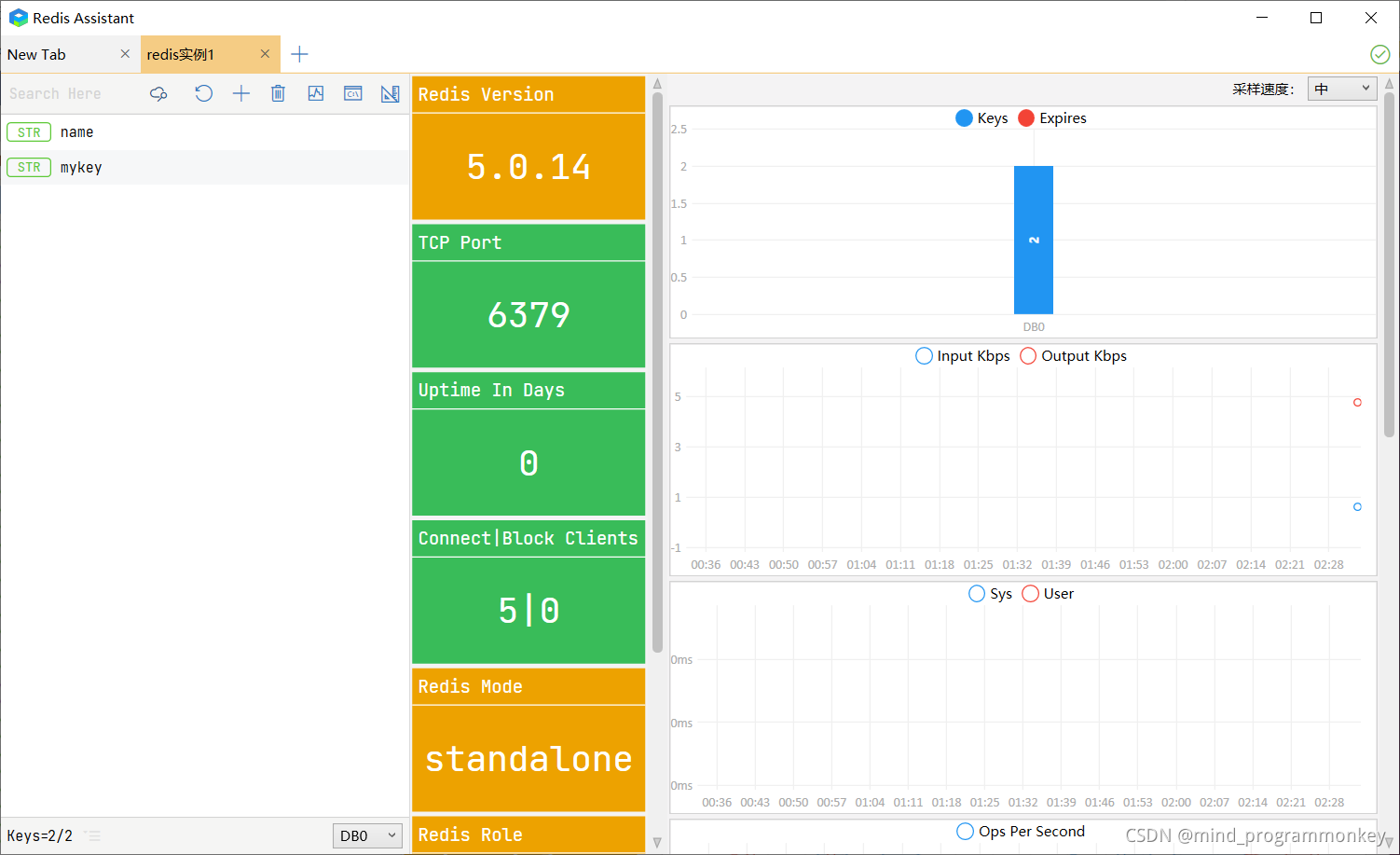Click the charts panel vertical scrollbar thumb
1400x855 pixels.
coord(1389,264)
